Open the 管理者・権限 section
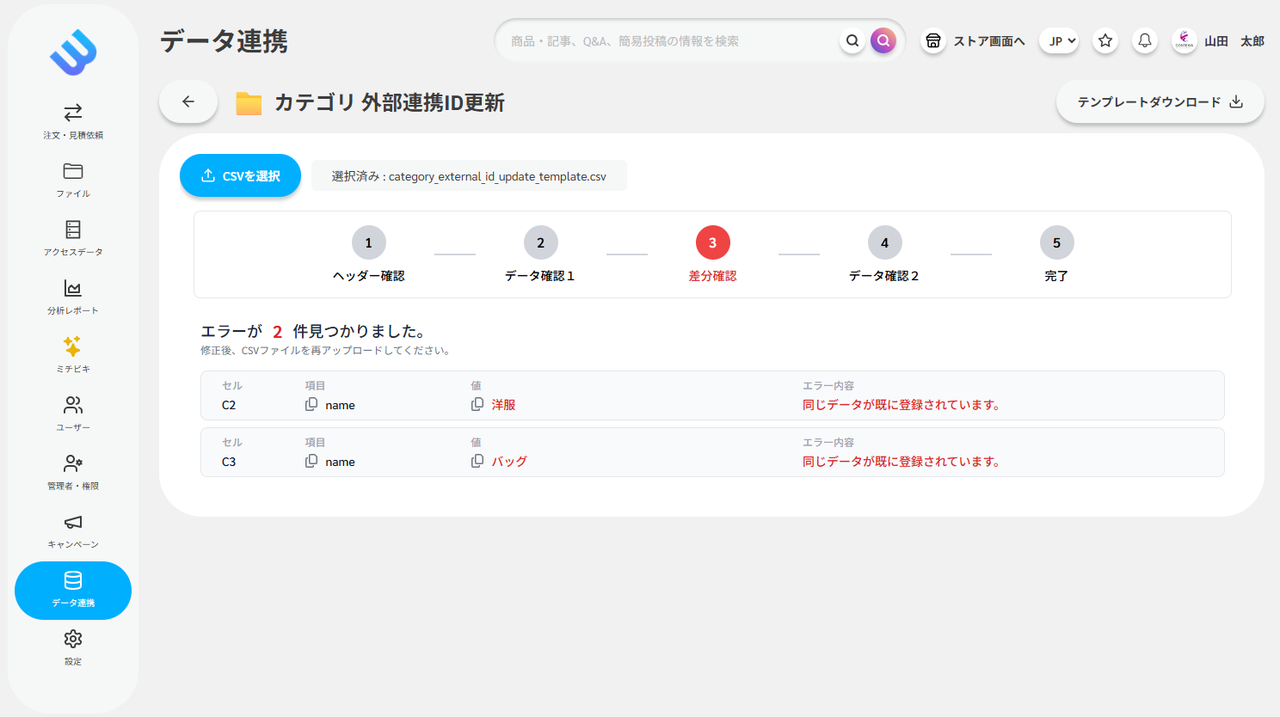Screen dimensions: 1280x717 [x=72, y=470]
